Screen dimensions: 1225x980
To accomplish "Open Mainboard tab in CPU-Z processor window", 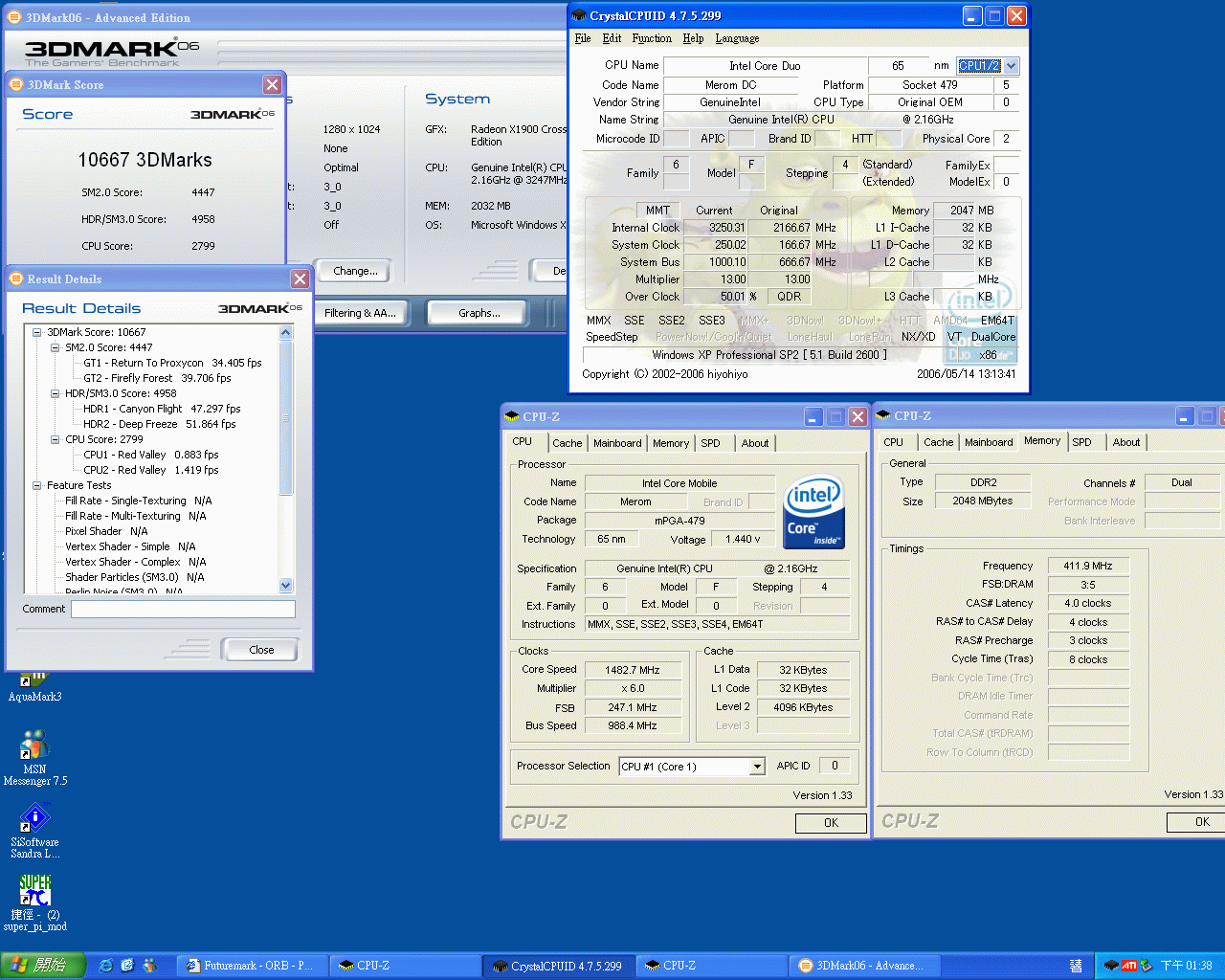I will [617, 443].
